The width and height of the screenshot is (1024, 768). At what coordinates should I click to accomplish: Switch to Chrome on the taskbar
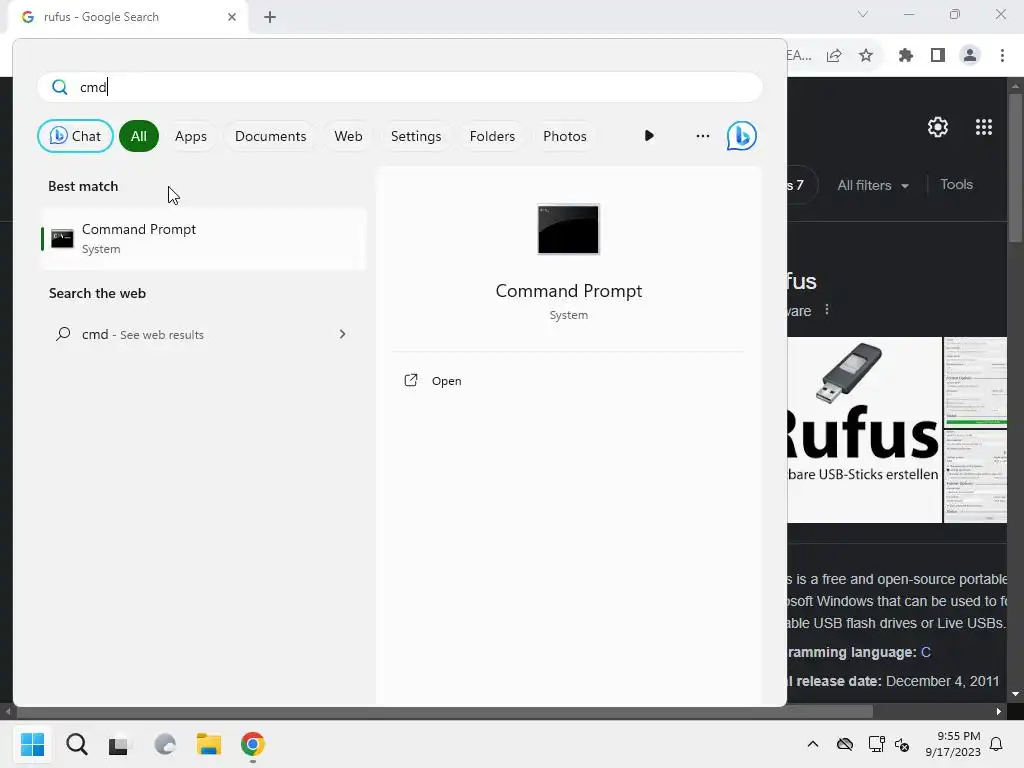[x=253, y=744]
